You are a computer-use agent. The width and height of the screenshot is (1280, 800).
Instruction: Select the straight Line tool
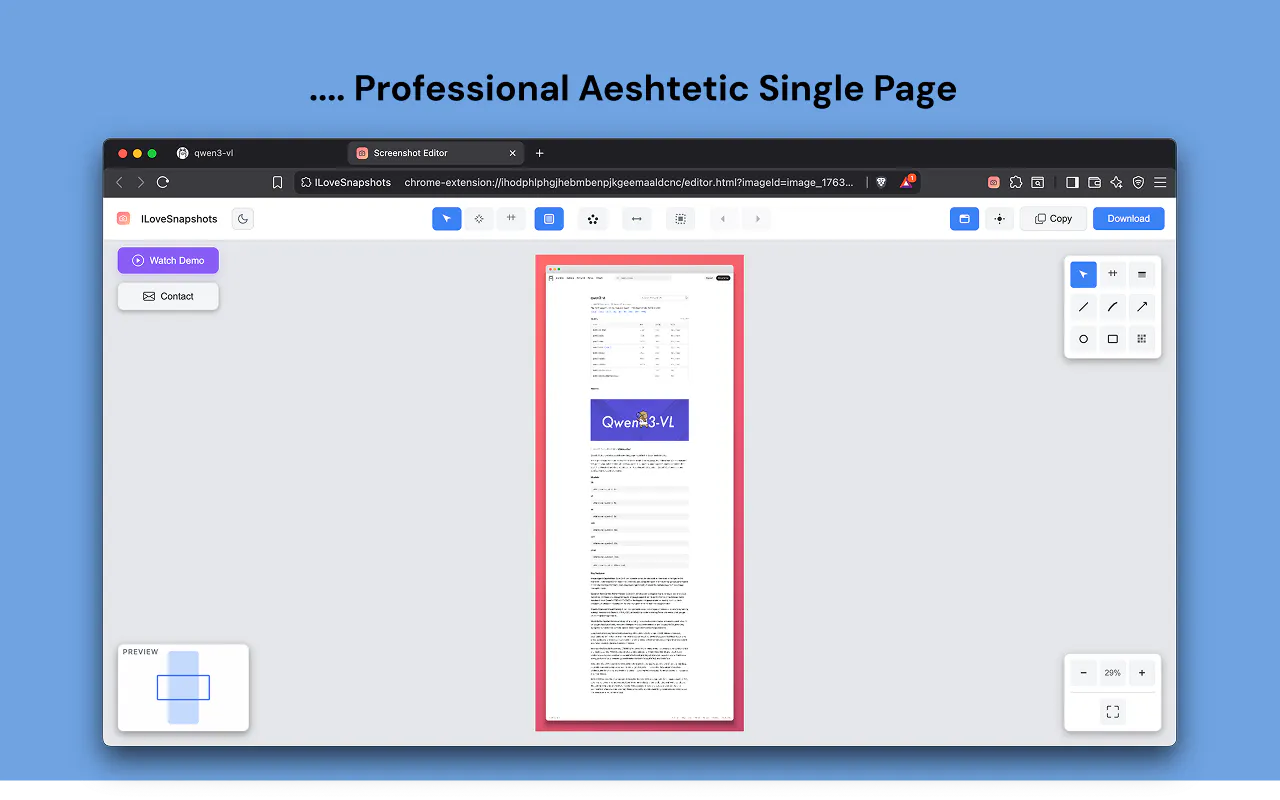1083,307
